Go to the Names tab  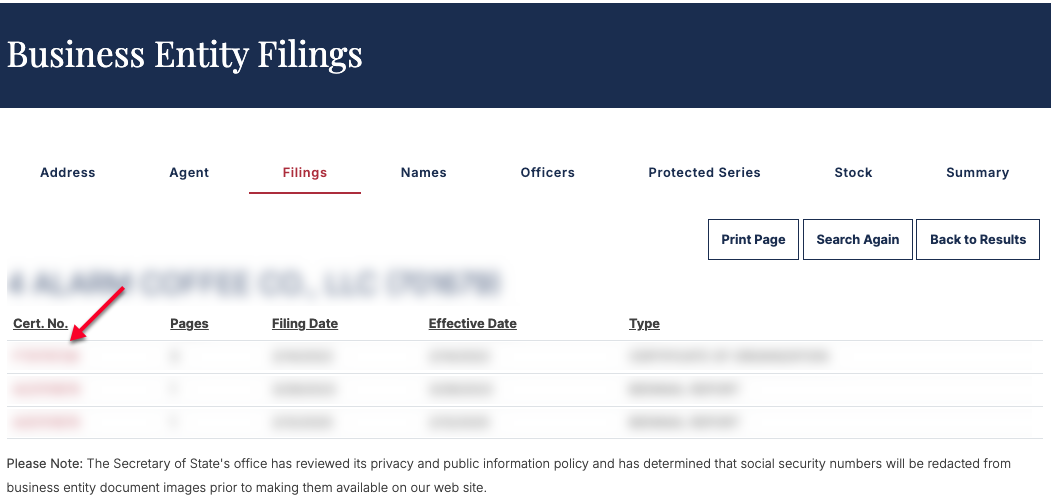(424, 172)
